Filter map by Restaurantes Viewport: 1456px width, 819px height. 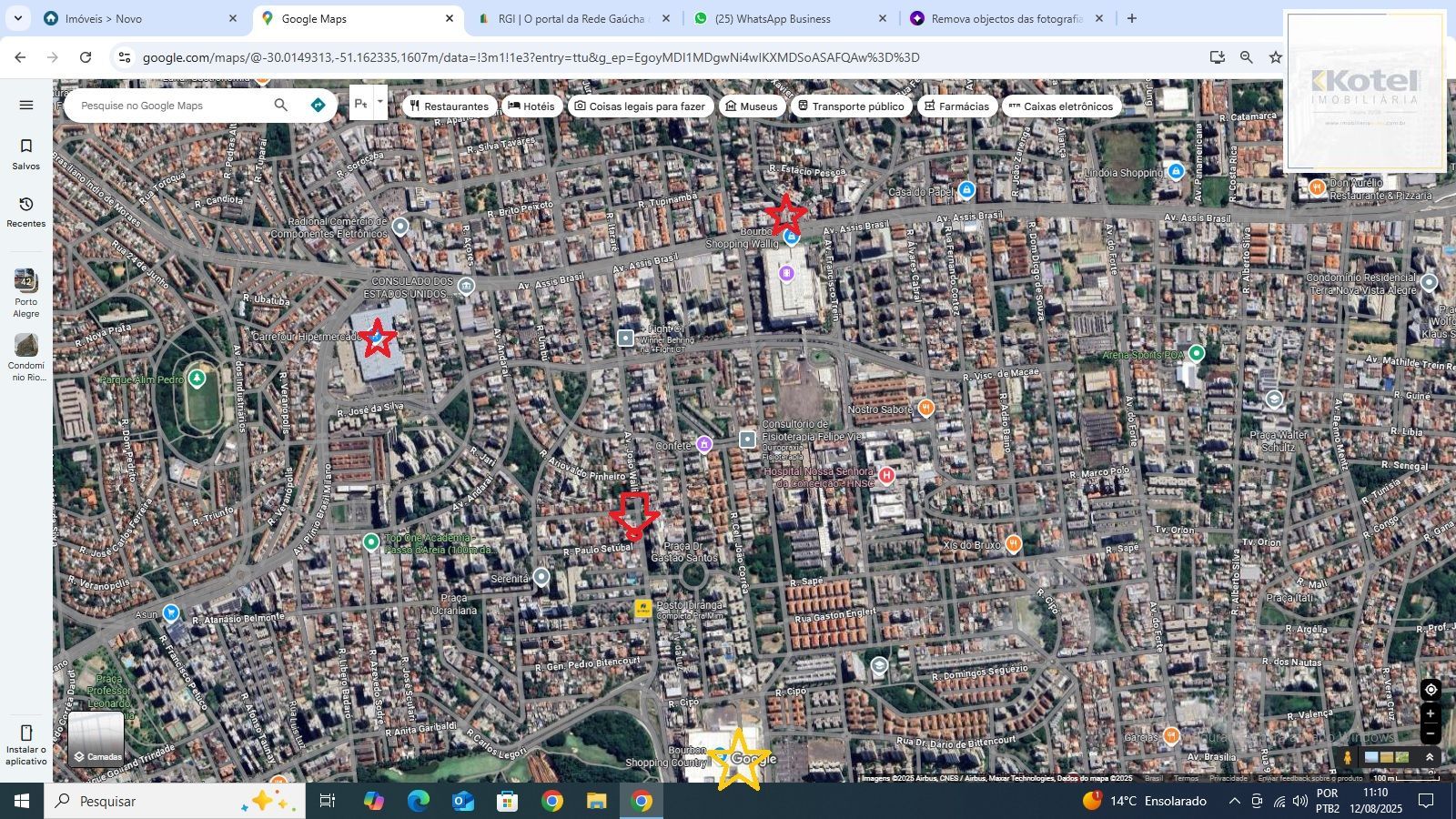[x=449, y=106]
